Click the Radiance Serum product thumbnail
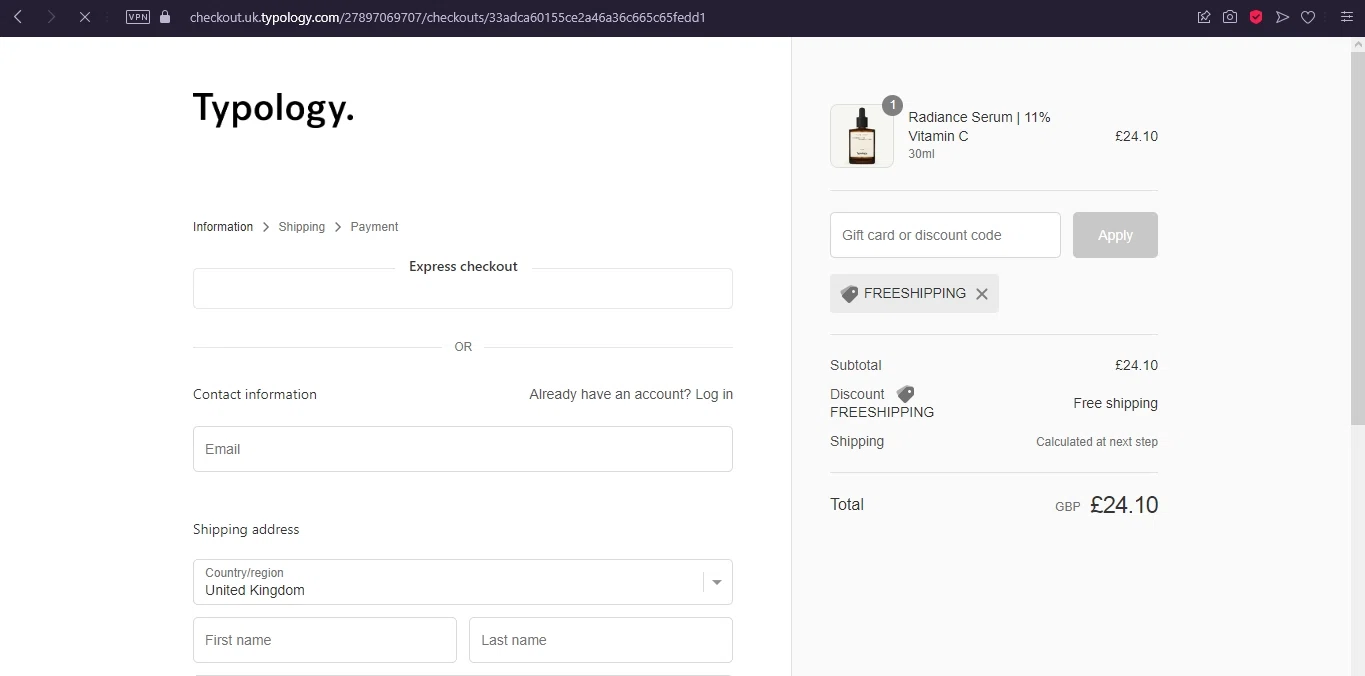The image size is (1365, 676). point(862,136)
